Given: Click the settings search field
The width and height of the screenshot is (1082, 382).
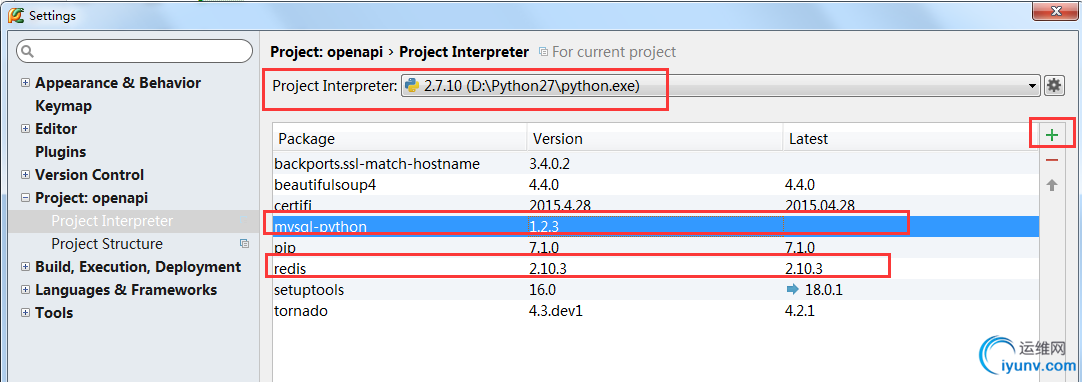Looking at the screenshot, I should [x=135, y=51].
